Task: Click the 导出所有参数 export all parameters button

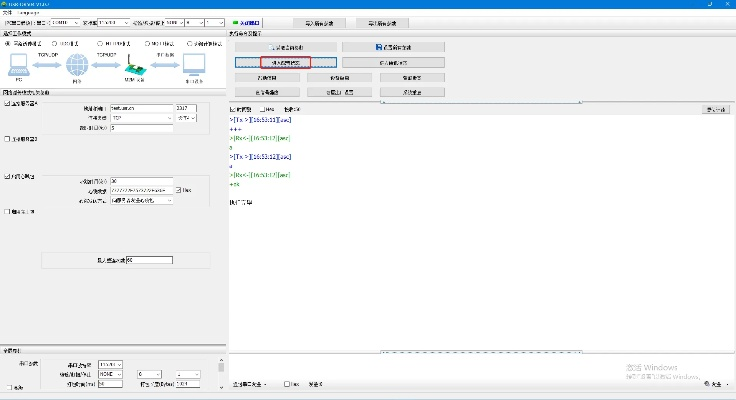Action: pyautogui.click(x=382, y=23)
